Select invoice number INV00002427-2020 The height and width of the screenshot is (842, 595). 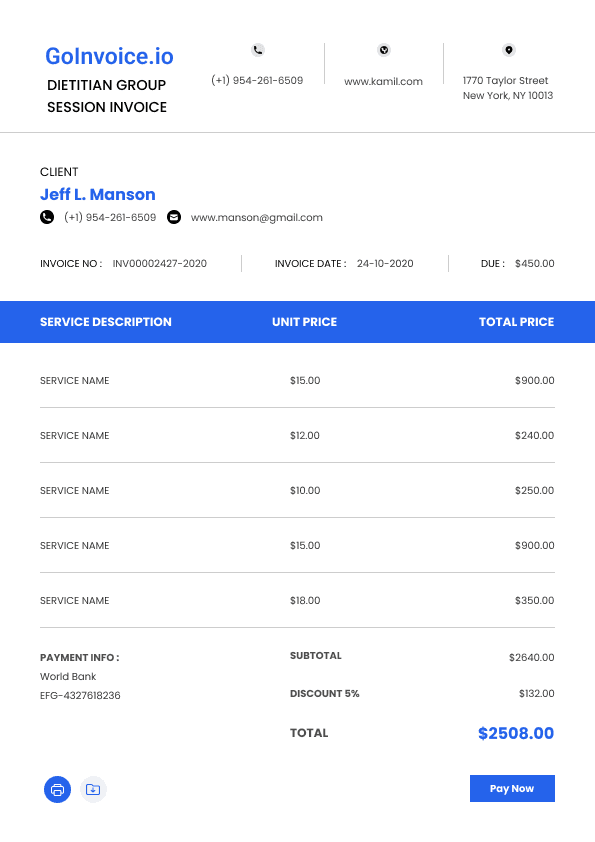(x=159, y=264)
